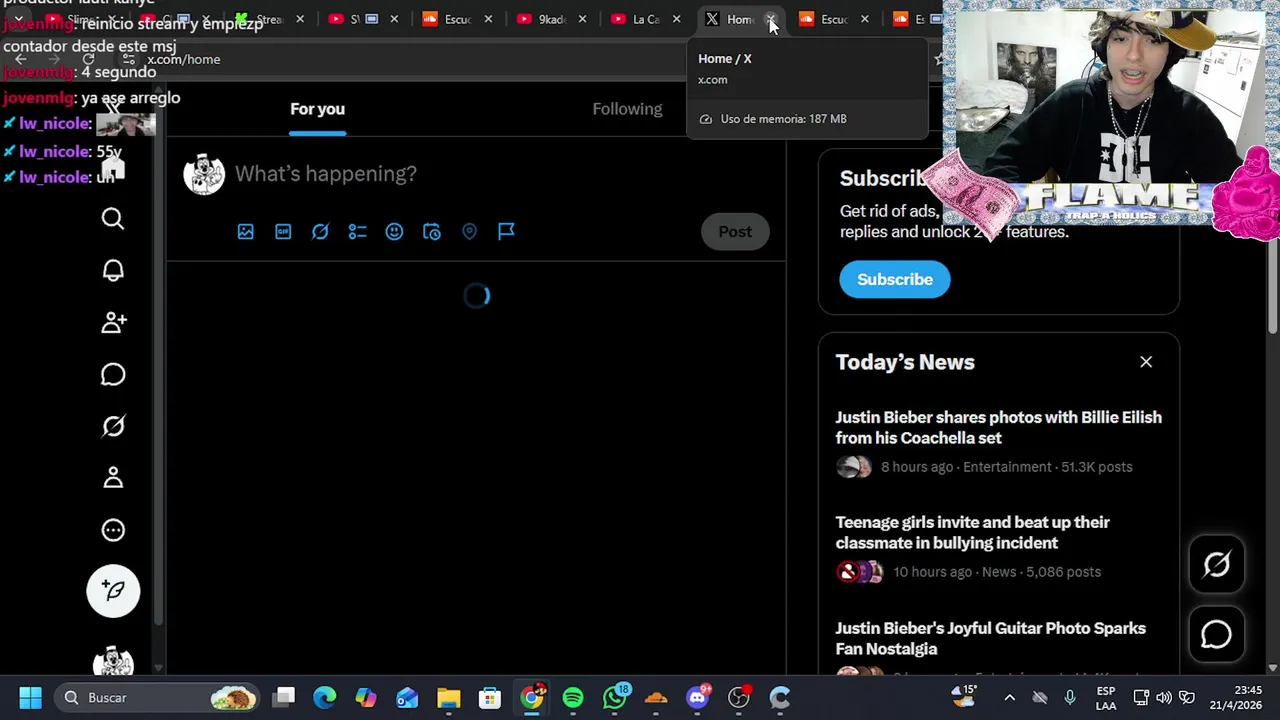Open the Search icon in X sidebar
Image resolution: width=1280 pixels, height=720 pixels.
point(113,219)
